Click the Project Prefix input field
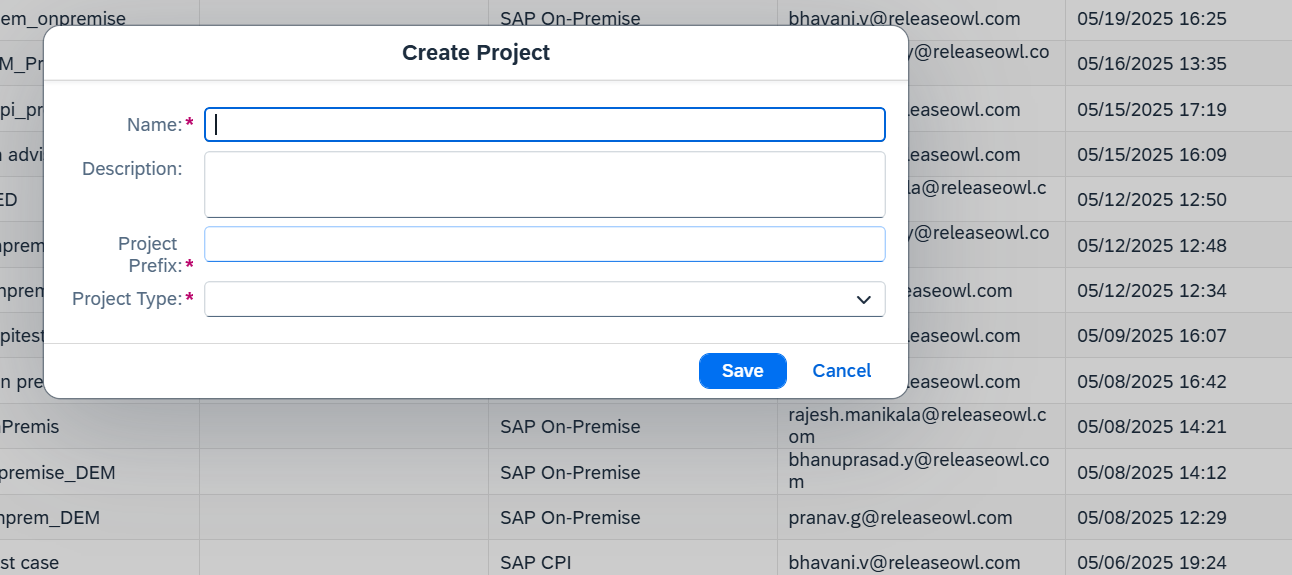The width and height of the screenshot is (1292, 575). click(544, 244)
